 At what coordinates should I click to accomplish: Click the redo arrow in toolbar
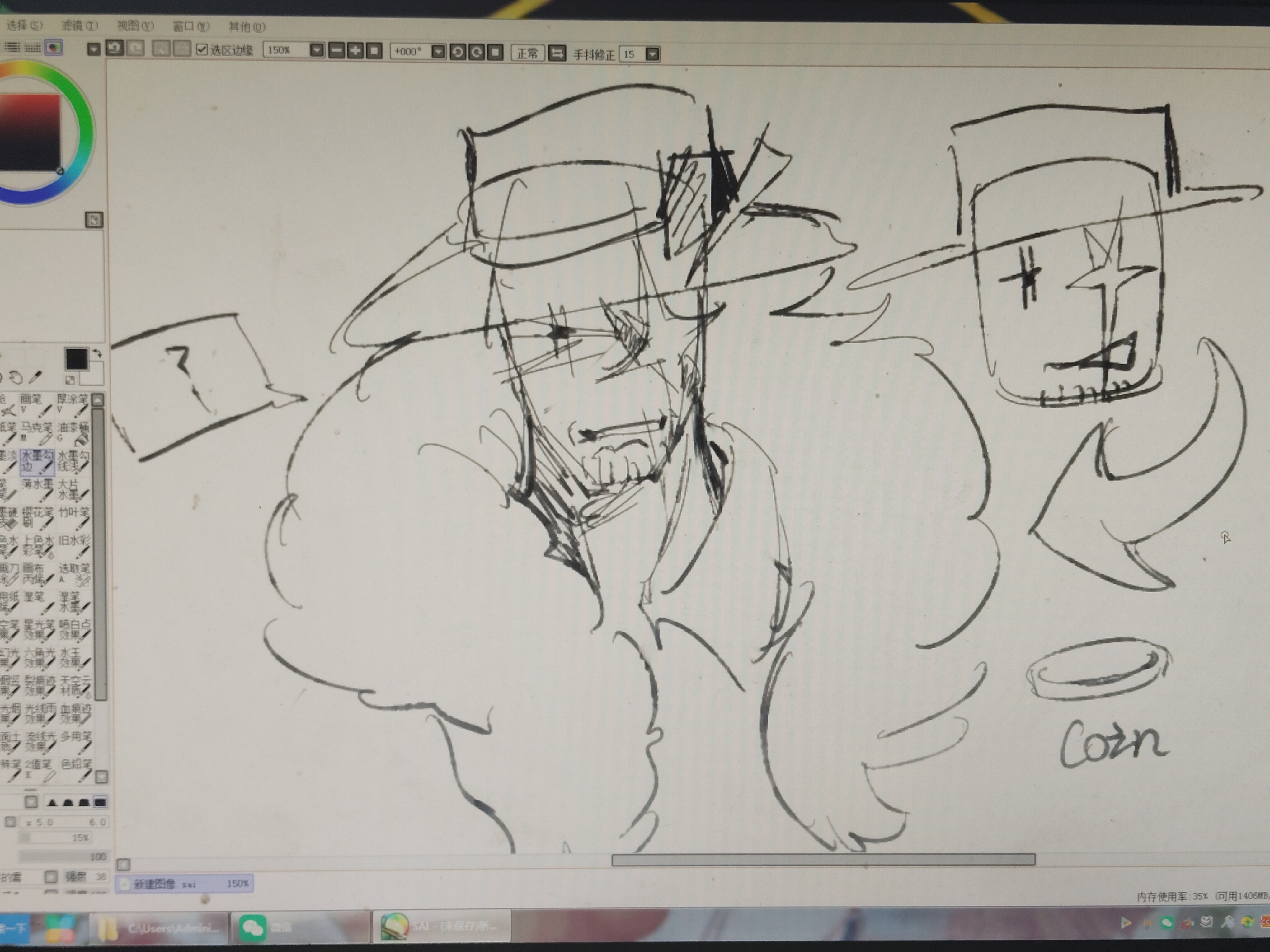coord(135,48)
